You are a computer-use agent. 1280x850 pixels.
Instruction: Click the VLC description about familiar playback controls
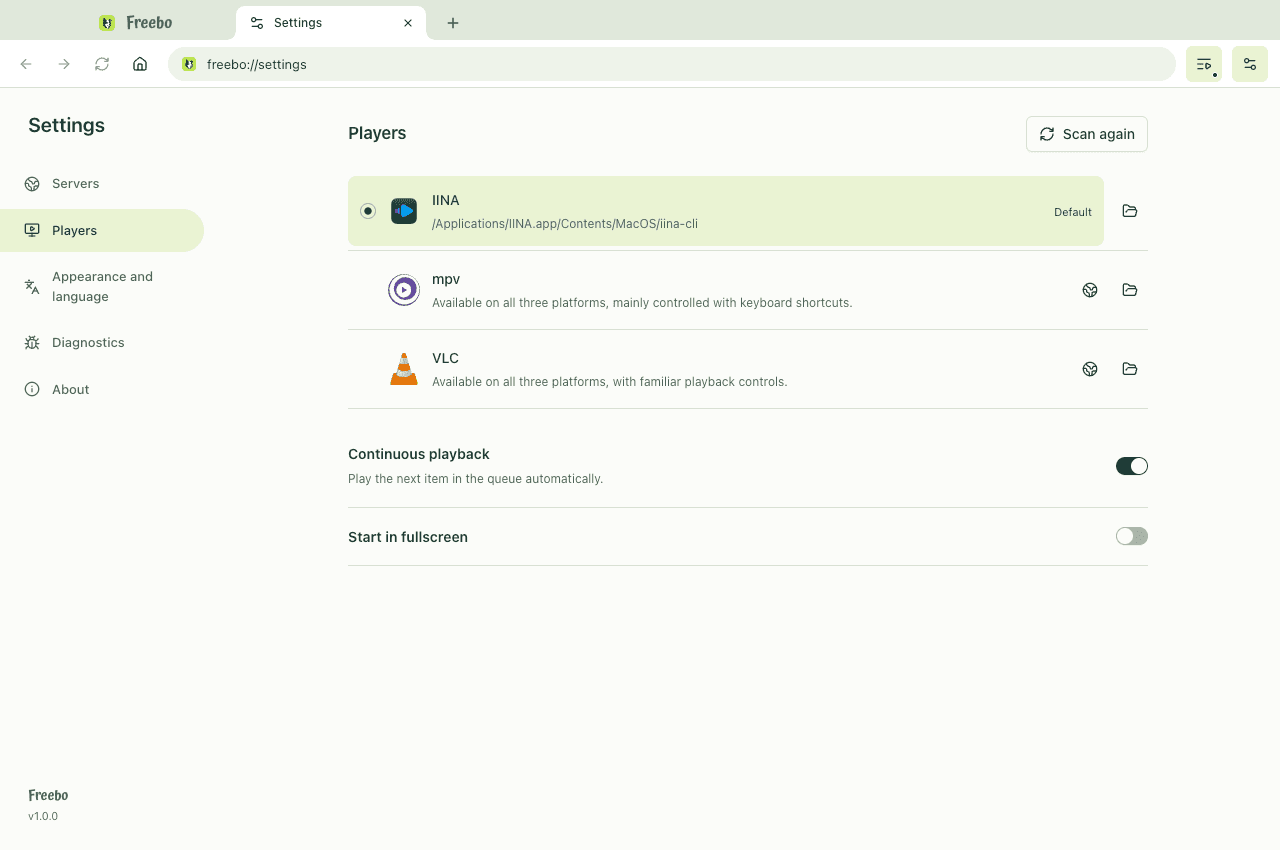click(x=610, y=382)
